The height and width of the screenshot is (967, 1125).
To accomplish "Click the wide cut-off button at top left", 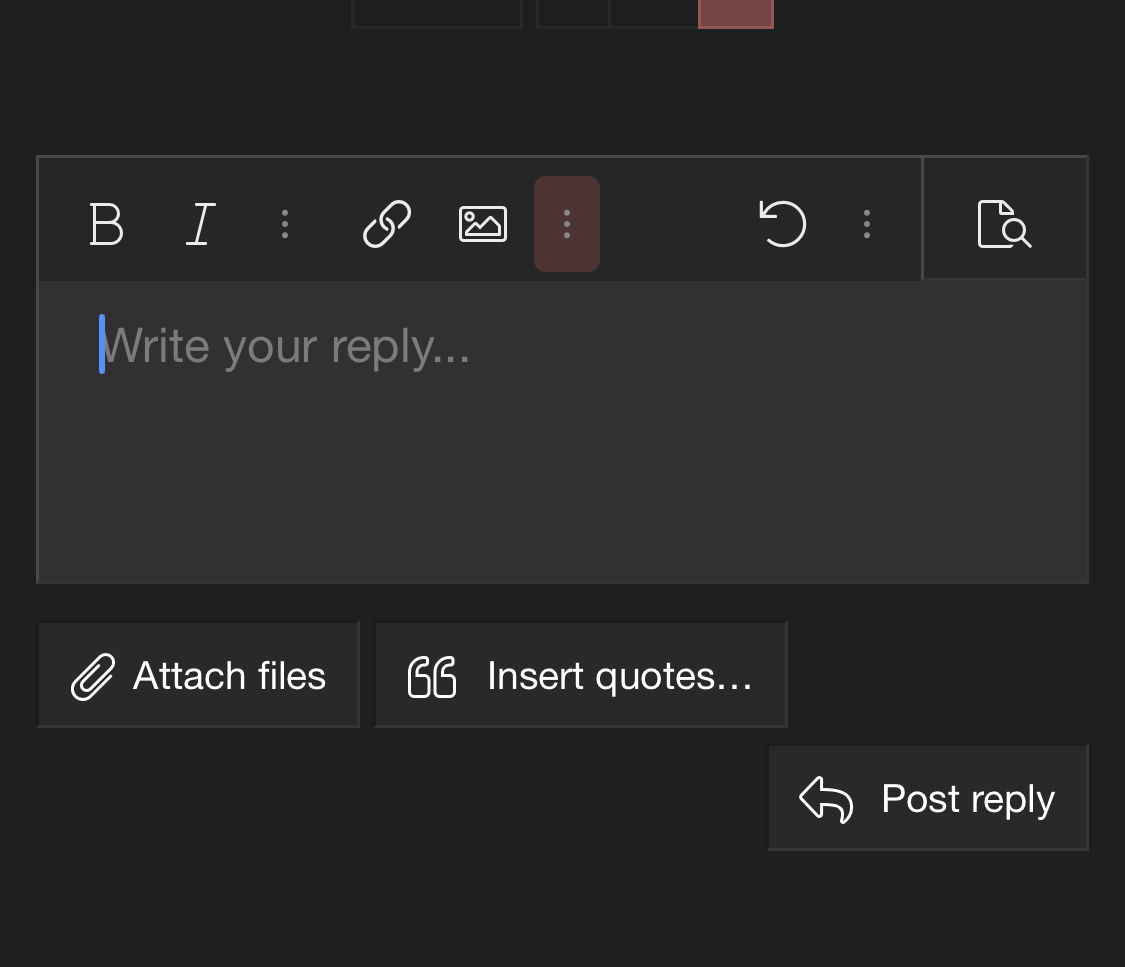I will [437, 13].
